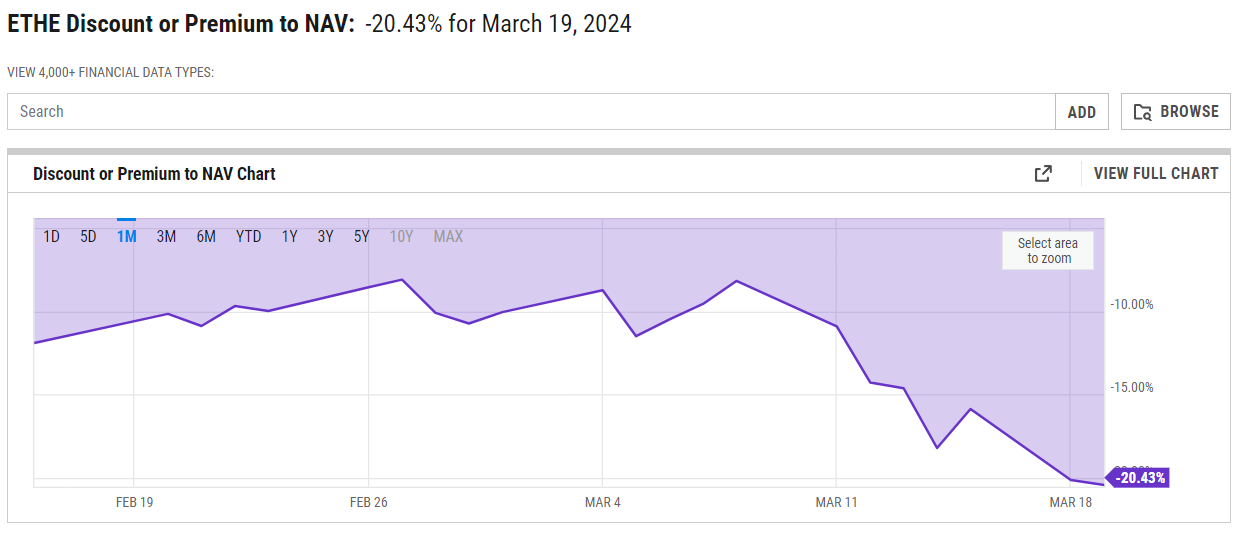The image size is (1239, 534).
Task: Open chart in new window icon
Action: (x=1043, y=174)
